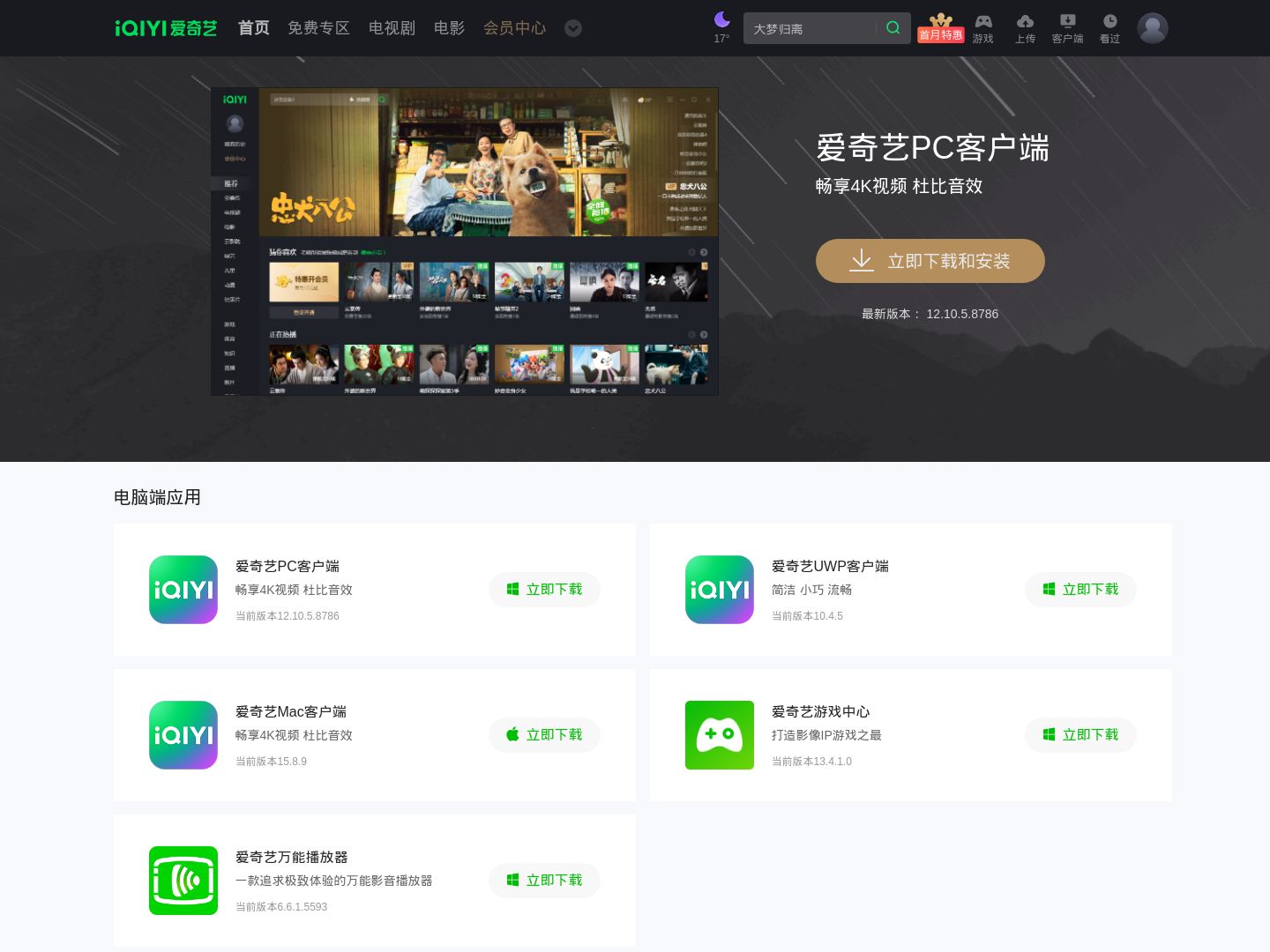This screenshot has height=952, width=1270.
Task: Click the 爱奇艺万能播放器 app icon
Action: tap(183, 881)
